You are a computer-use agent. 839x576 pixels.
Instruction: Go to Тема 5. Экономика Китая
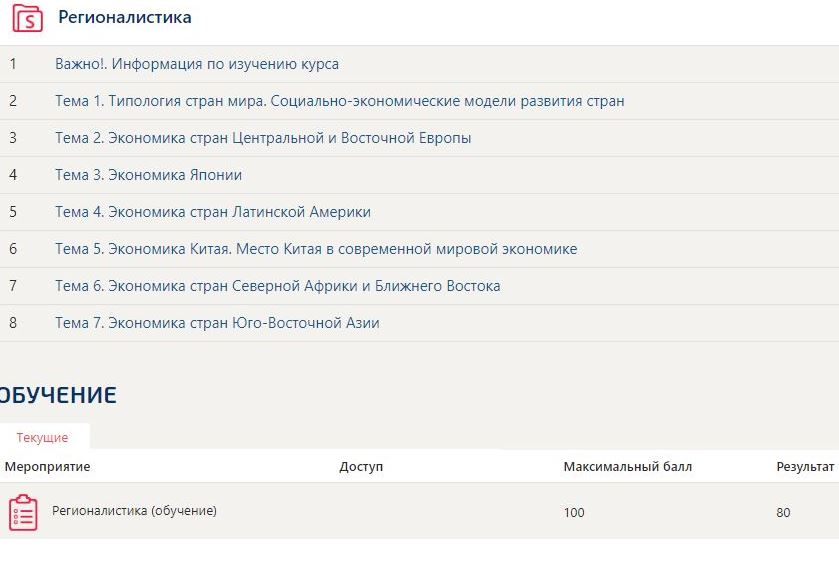[316, 249]
